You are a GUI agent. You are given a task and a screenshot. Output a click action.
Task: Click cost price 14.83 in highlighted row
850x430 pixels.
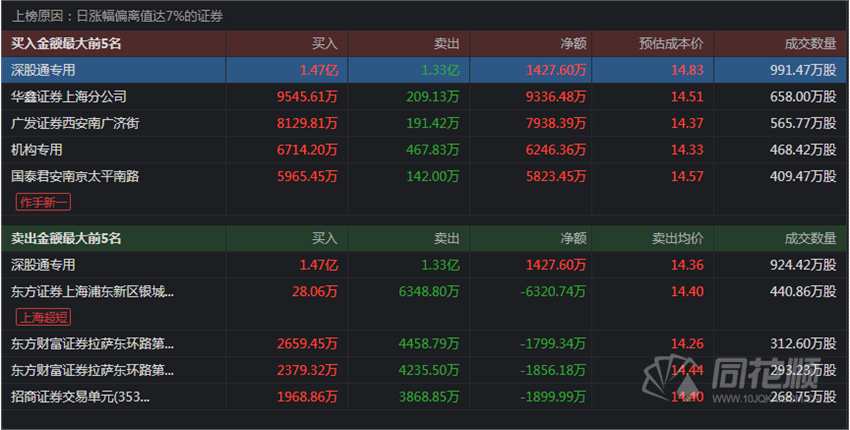click(x=687, y=70)
